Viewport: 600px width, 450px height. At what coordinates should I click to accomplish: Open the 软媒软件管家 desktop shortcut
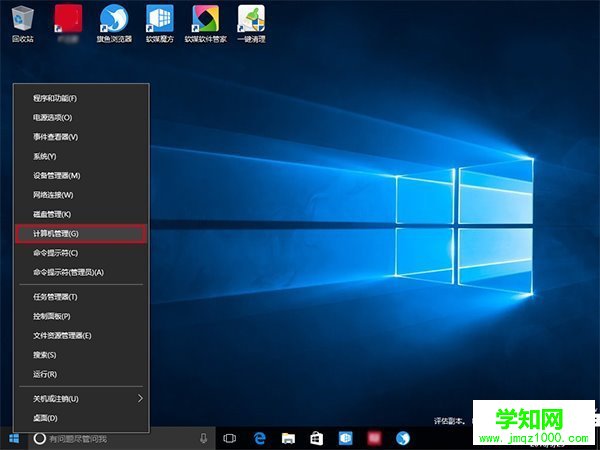point(206,23)
